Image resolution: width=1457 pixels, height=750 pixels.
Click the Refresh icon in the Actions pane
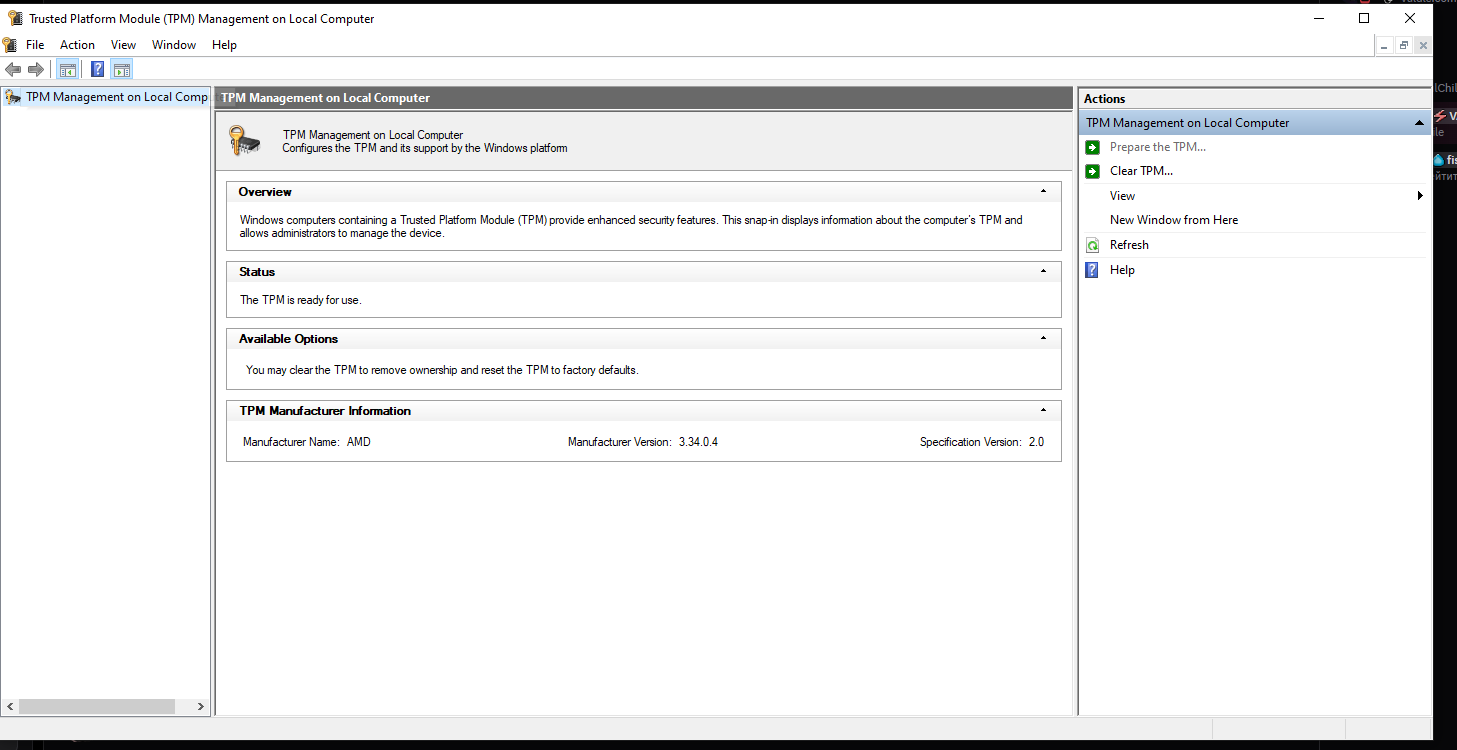[1093, 245]
